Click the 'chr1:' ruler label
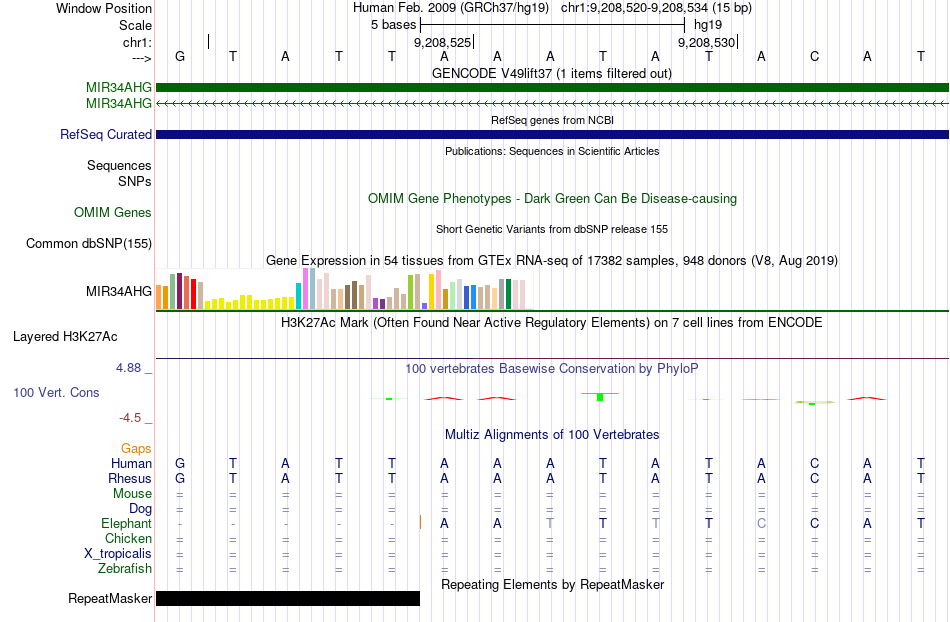950x622 pixels. tap(137, 42)
